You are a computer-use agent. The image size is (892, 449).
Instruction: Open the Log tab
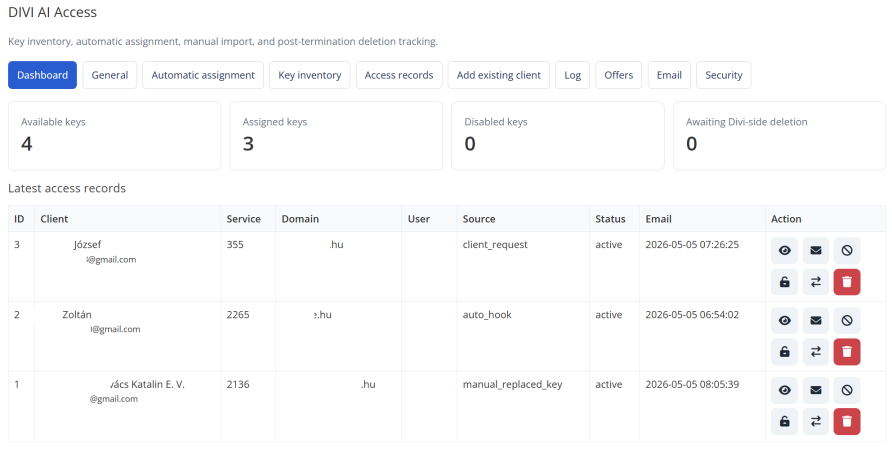(572, 75)
